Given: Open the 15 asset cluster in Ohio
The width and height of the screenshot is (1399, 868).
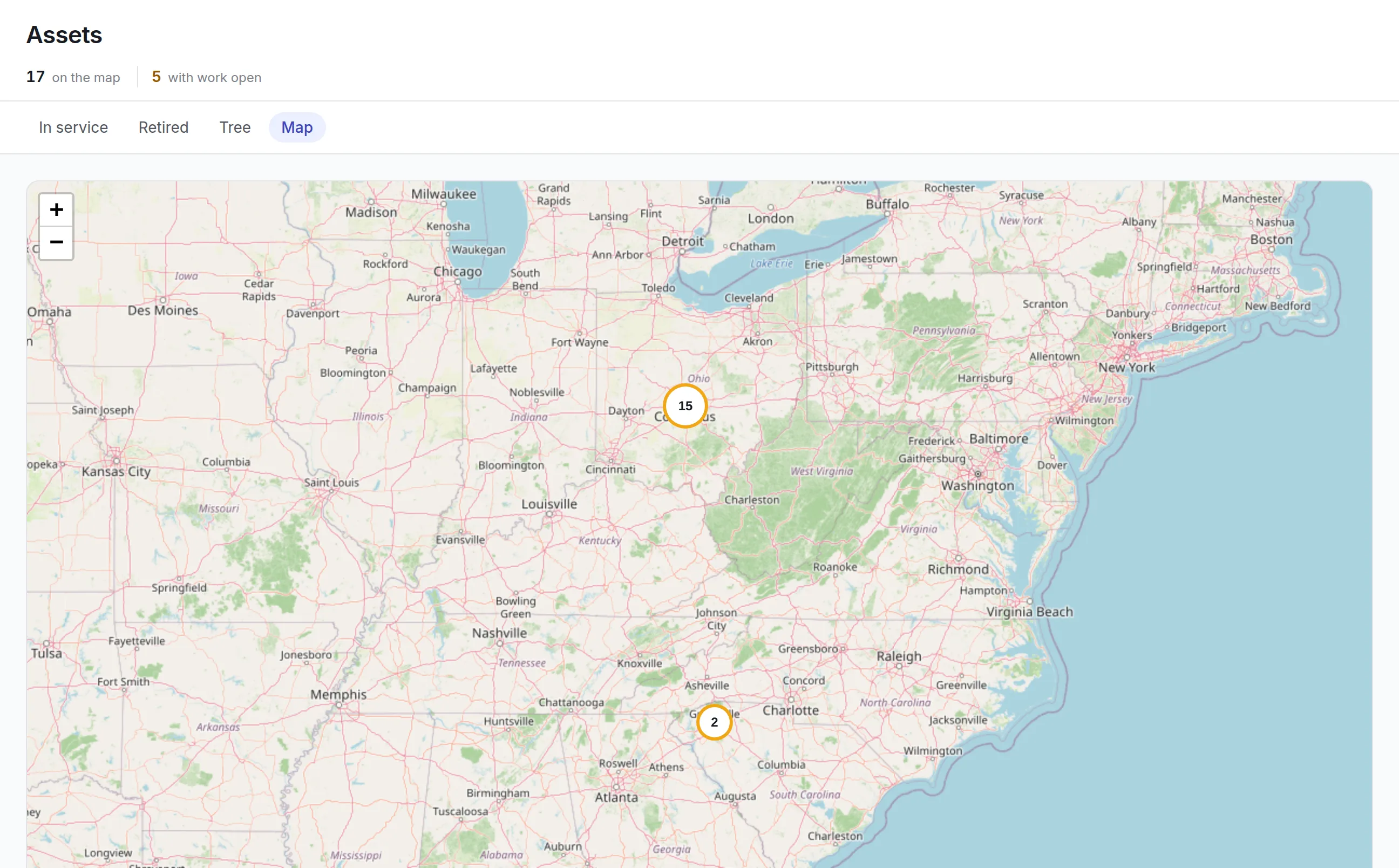Looking at the screenshot, I should click(x=685, y=406).
